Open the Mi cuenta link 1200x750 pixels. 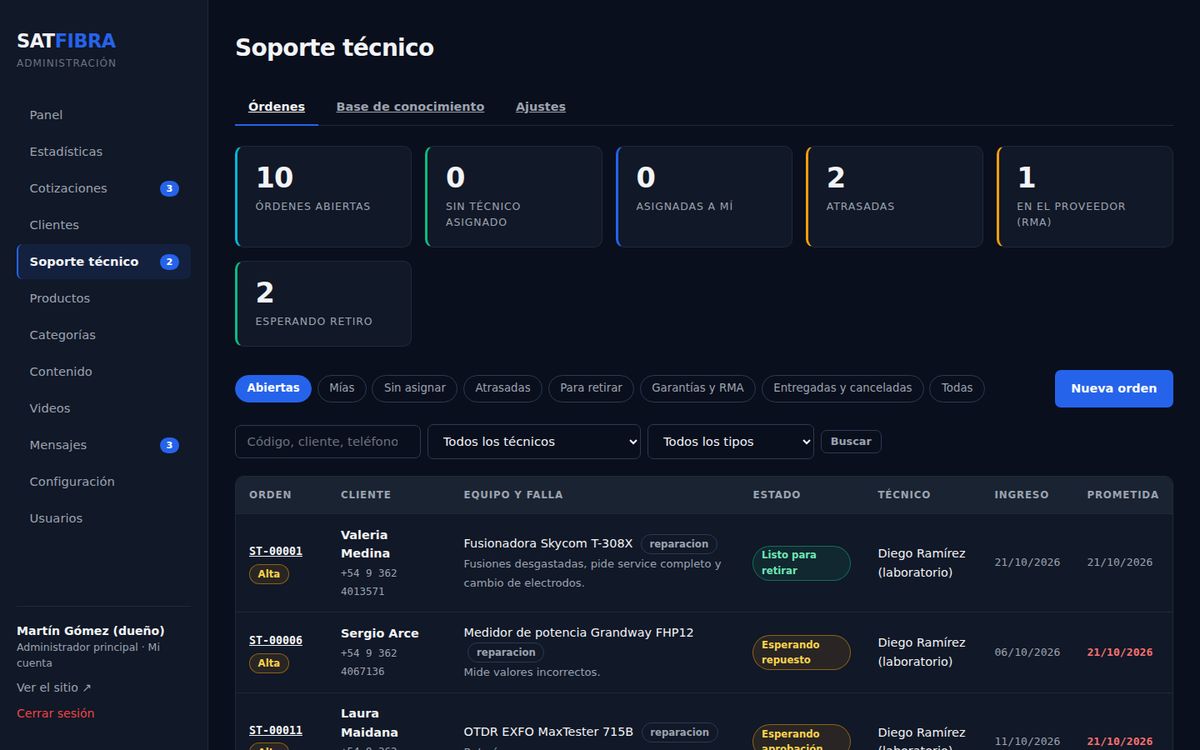(x=90, y=655)
